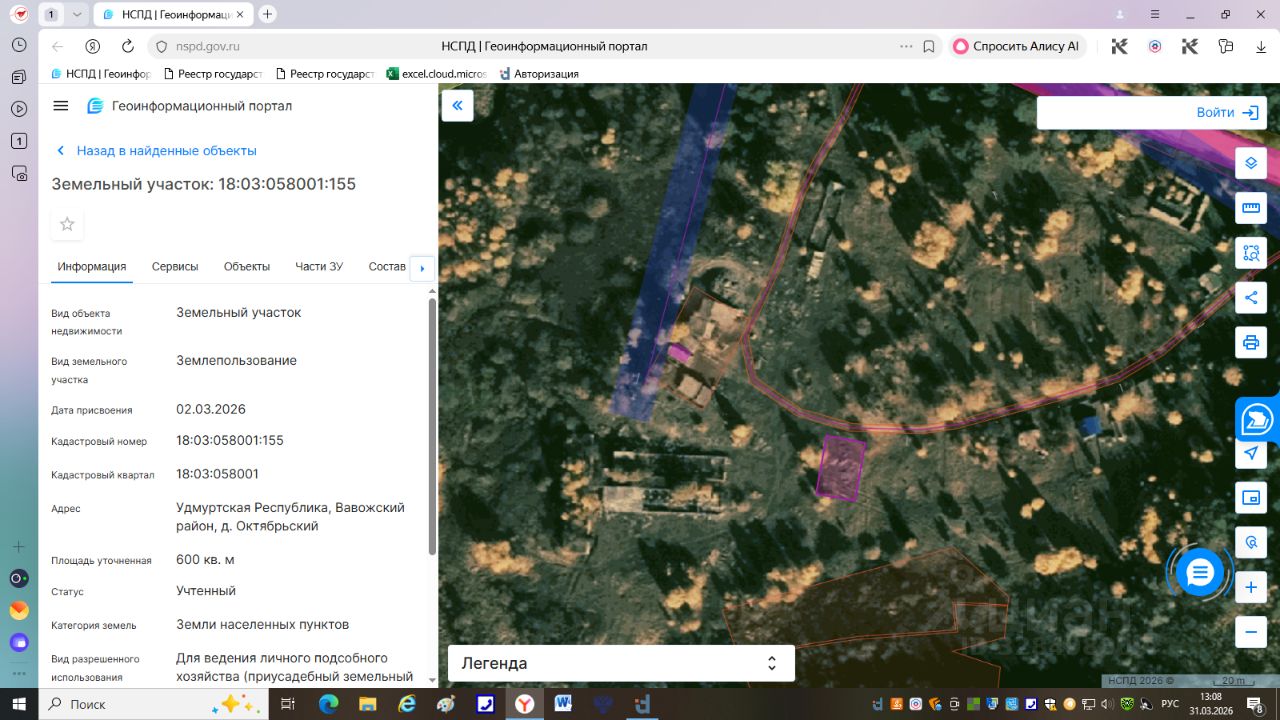
Task: Open Windows Task View
Action: click(287, 704)
